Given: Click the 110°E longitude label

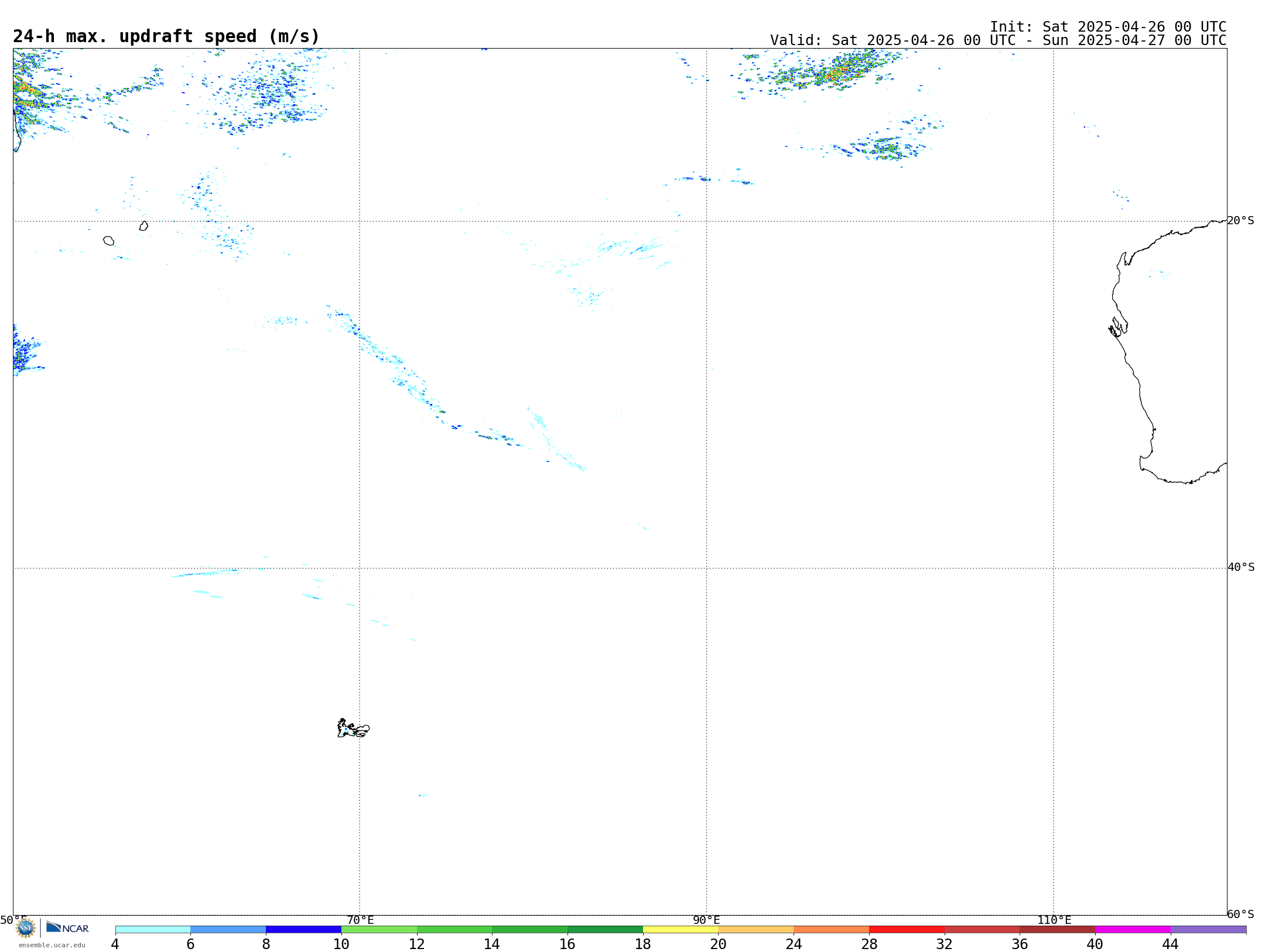Looking at the screenshot, I should pyautogui.click(x=1054, y=920).
